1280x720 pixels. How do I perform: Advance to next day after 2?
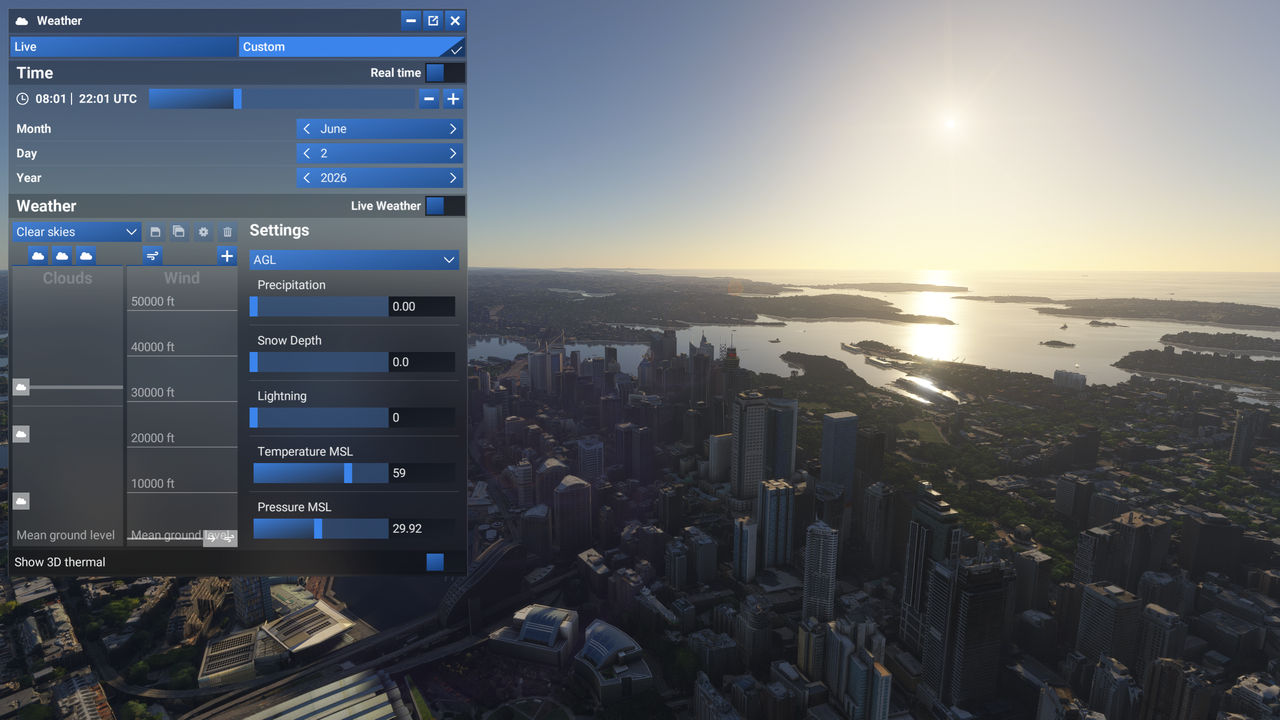pos(453,154)
